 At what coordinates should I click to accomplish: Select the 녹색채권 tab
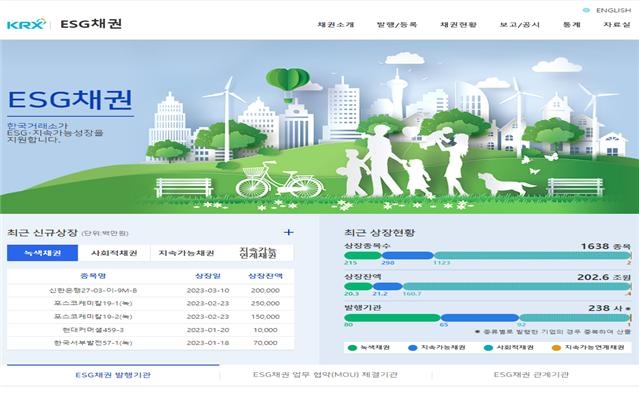coord(42,253)
